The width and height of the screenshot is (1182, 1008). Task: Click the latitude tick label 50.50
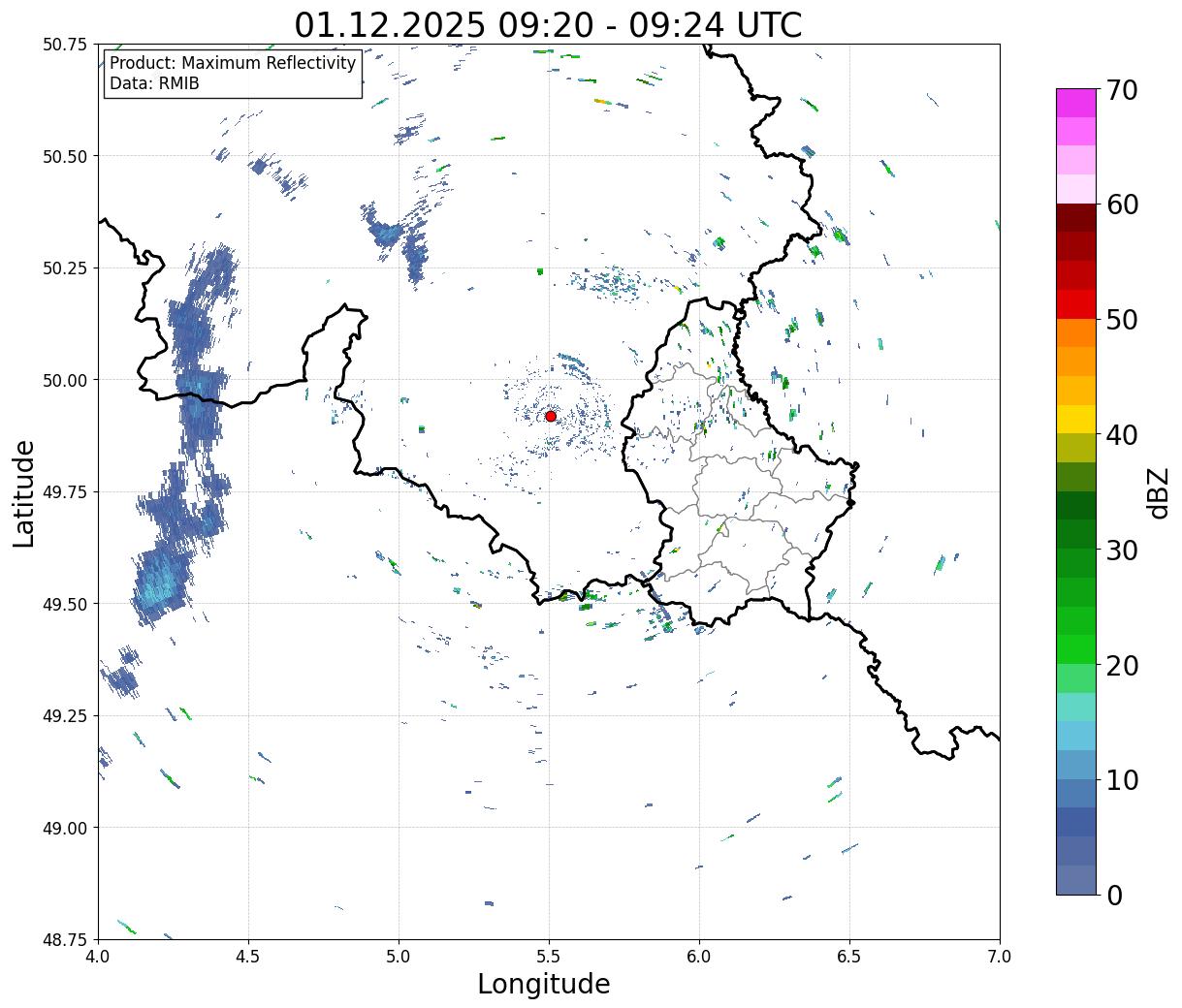coord(65,156)
